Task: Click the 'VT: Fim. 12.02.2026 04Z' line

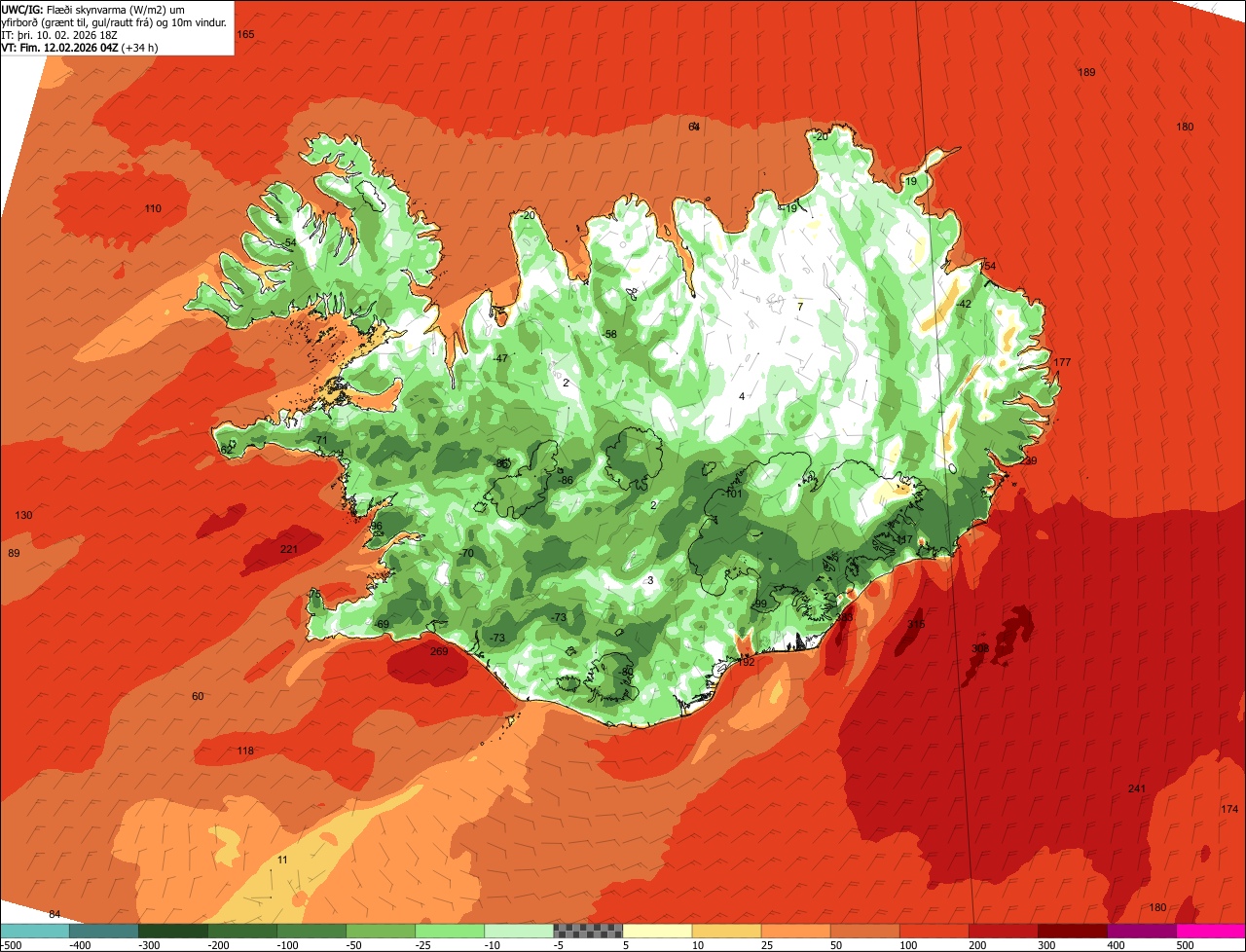Action: (78, 47)
